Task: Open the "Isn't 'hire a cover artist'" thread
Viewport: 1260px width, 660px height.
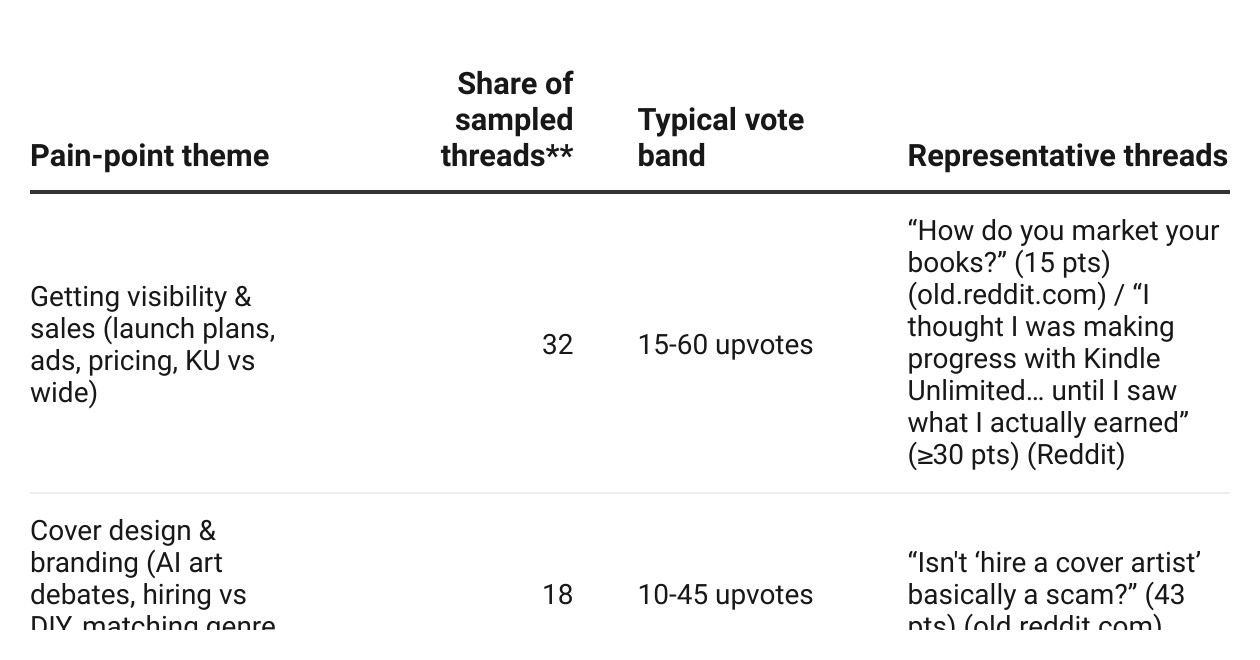Action: pos(1054,563)
